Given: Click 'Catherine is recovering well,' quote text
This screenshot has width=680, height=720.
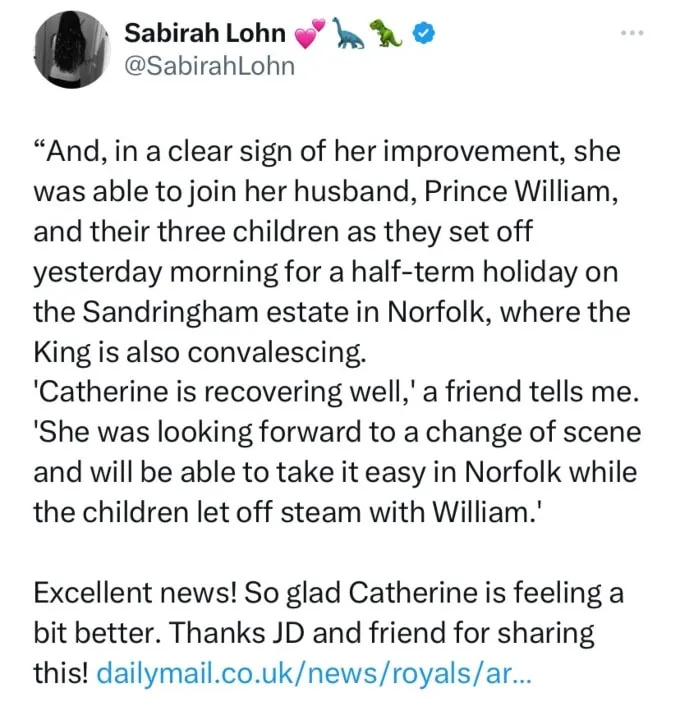Looking at the screenshot, I should [225, 393].
